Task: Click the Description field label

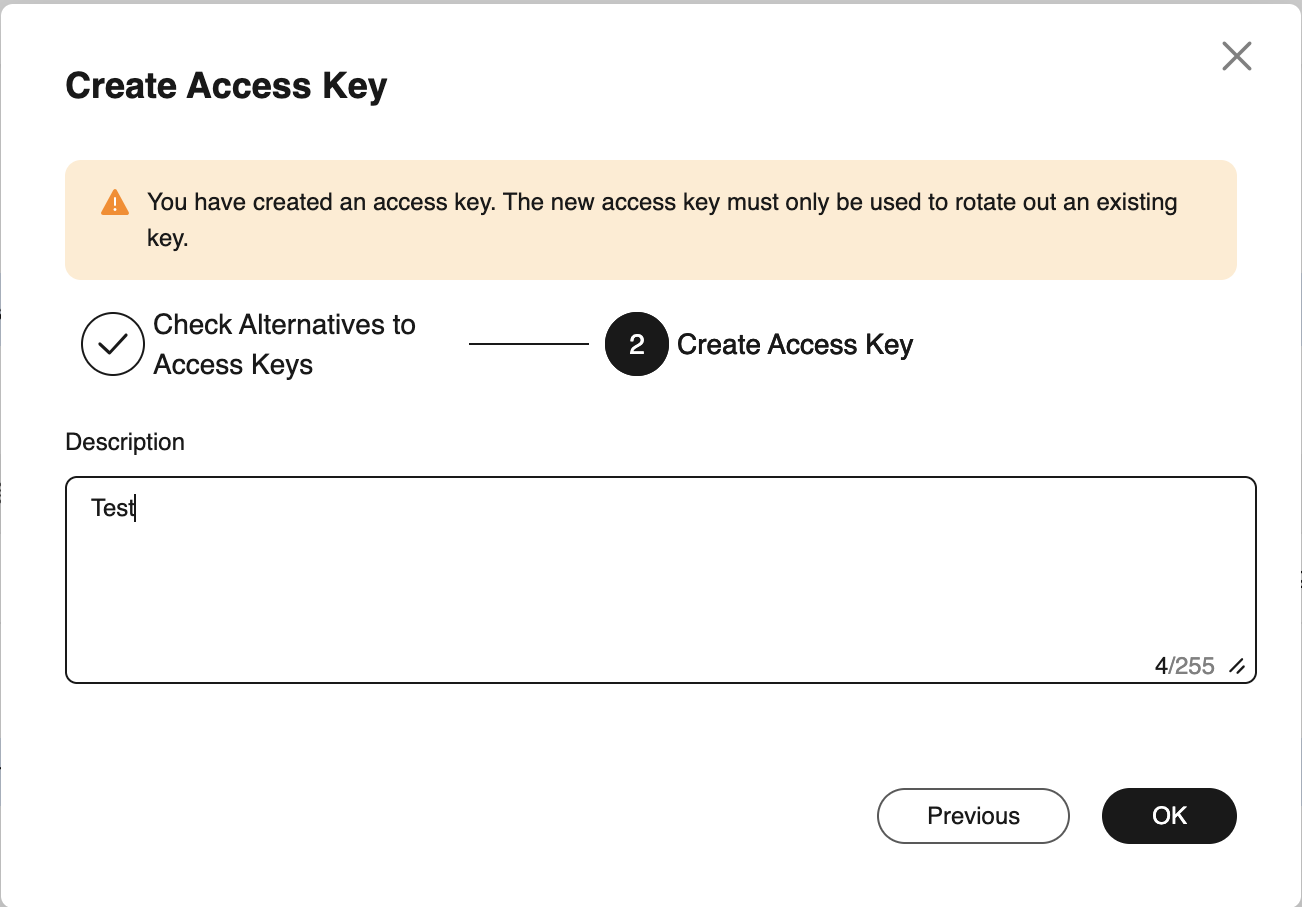Action: click(125, 442)
